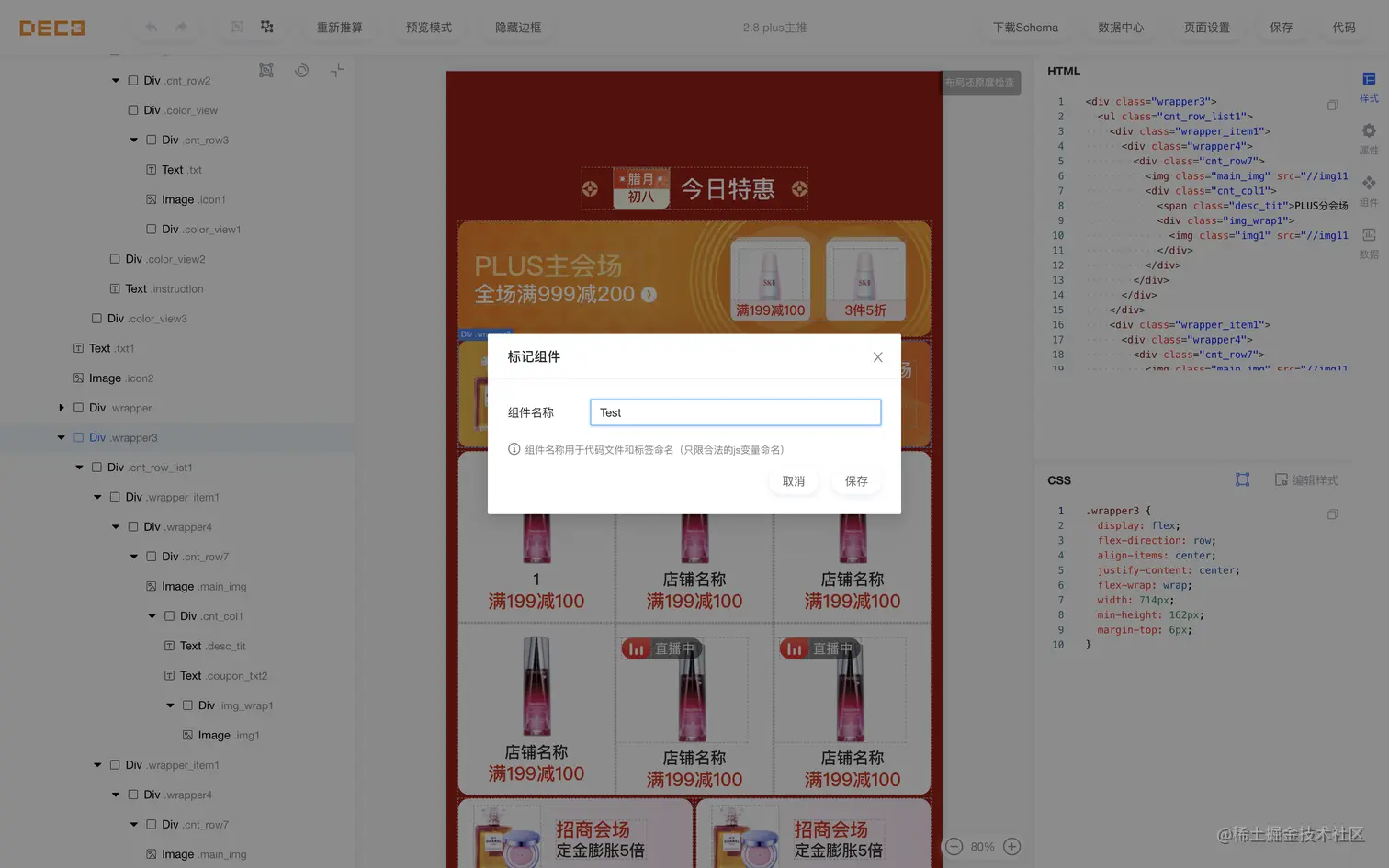Select the Div .color_view1 tree row

coord(177,230)
